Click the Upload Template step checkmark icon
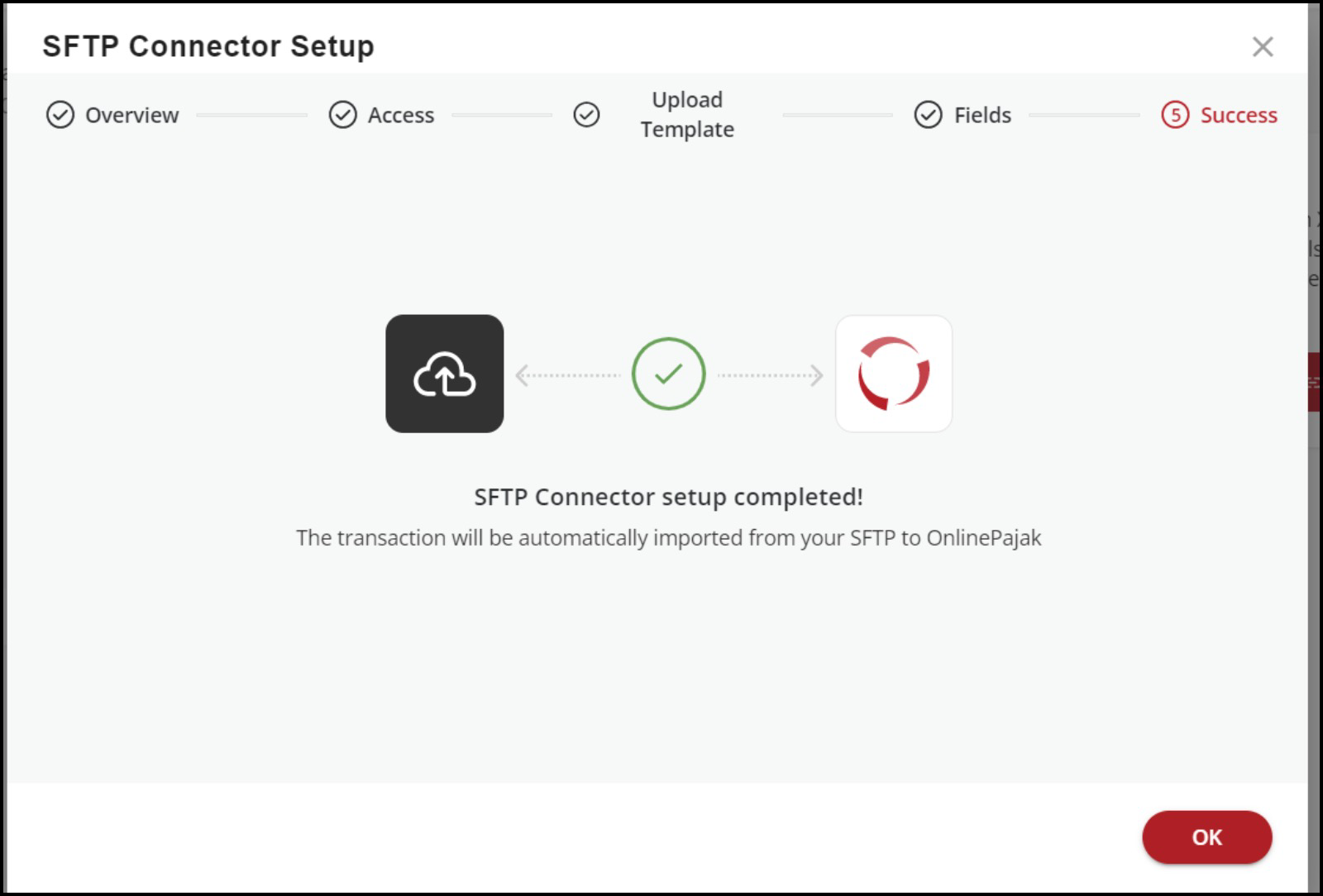This screenshot has width=1323, height=896. [586, 115]
